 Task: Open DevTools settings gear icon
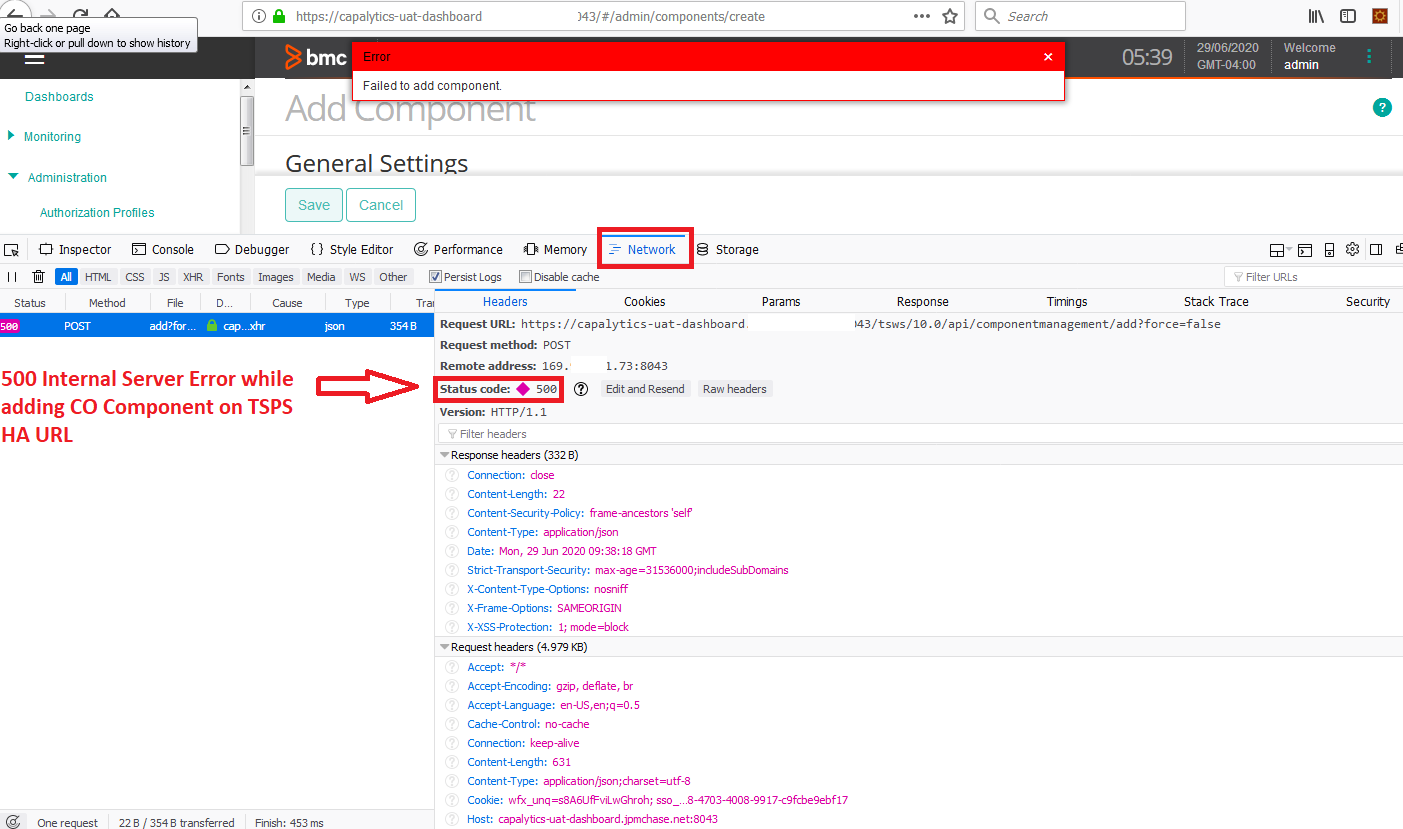tap(1352, 250)
